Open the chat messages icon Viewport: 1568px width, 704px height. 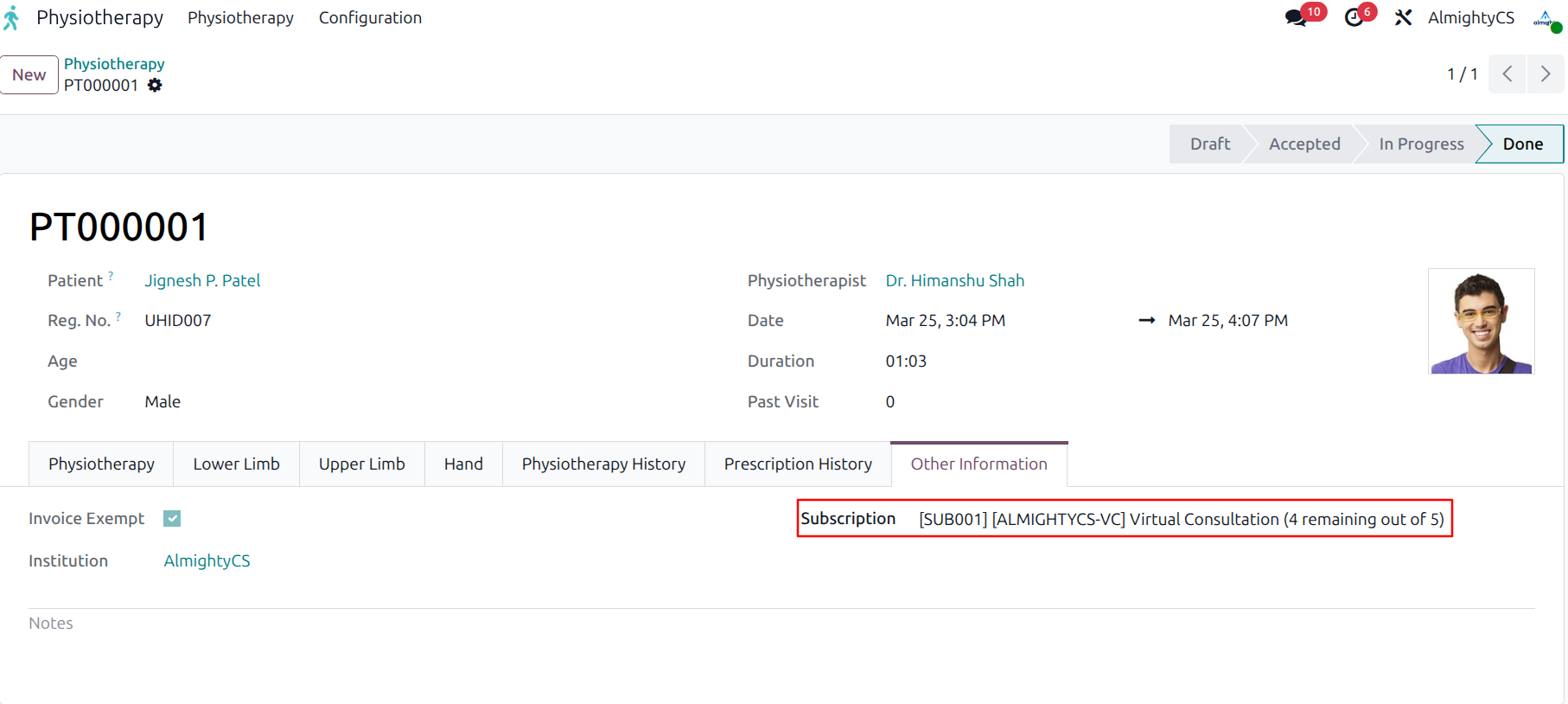[1295, 17]
